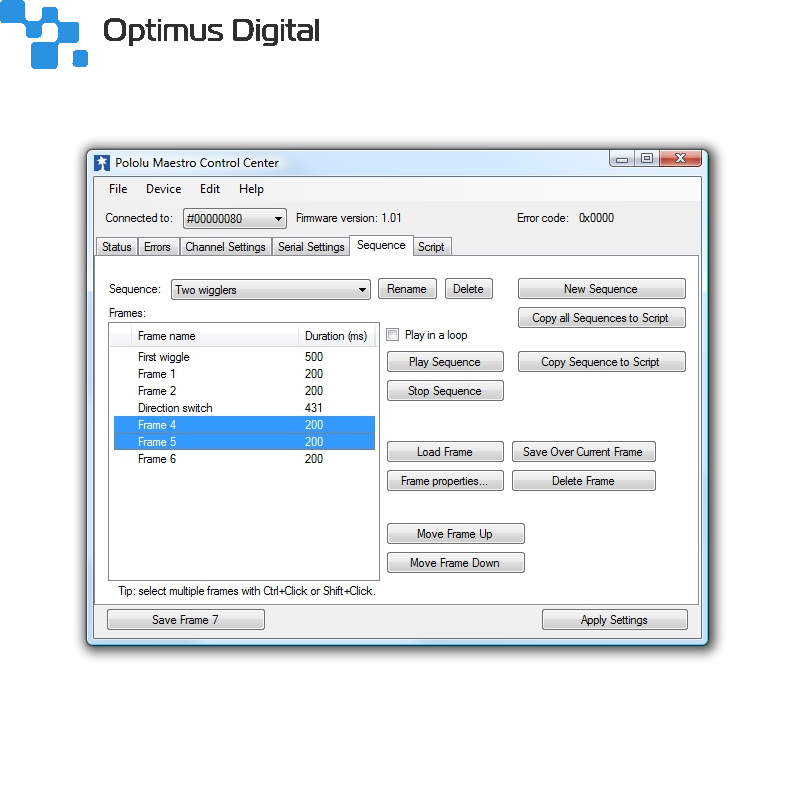Open the Edit menu
The width and height of the screenshot is (800, 800).
click(210, 189)
